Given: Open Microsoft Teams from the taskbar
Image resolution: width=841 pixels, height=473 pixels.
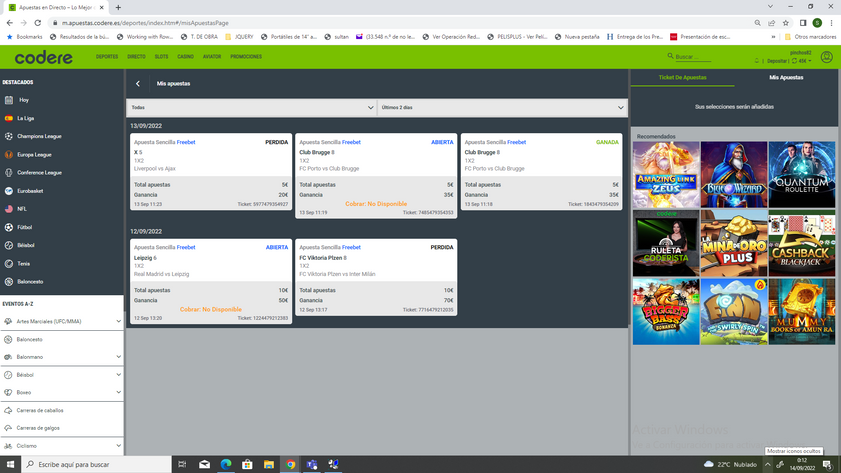Looking at the screenshot, I should tap(312, 464).
